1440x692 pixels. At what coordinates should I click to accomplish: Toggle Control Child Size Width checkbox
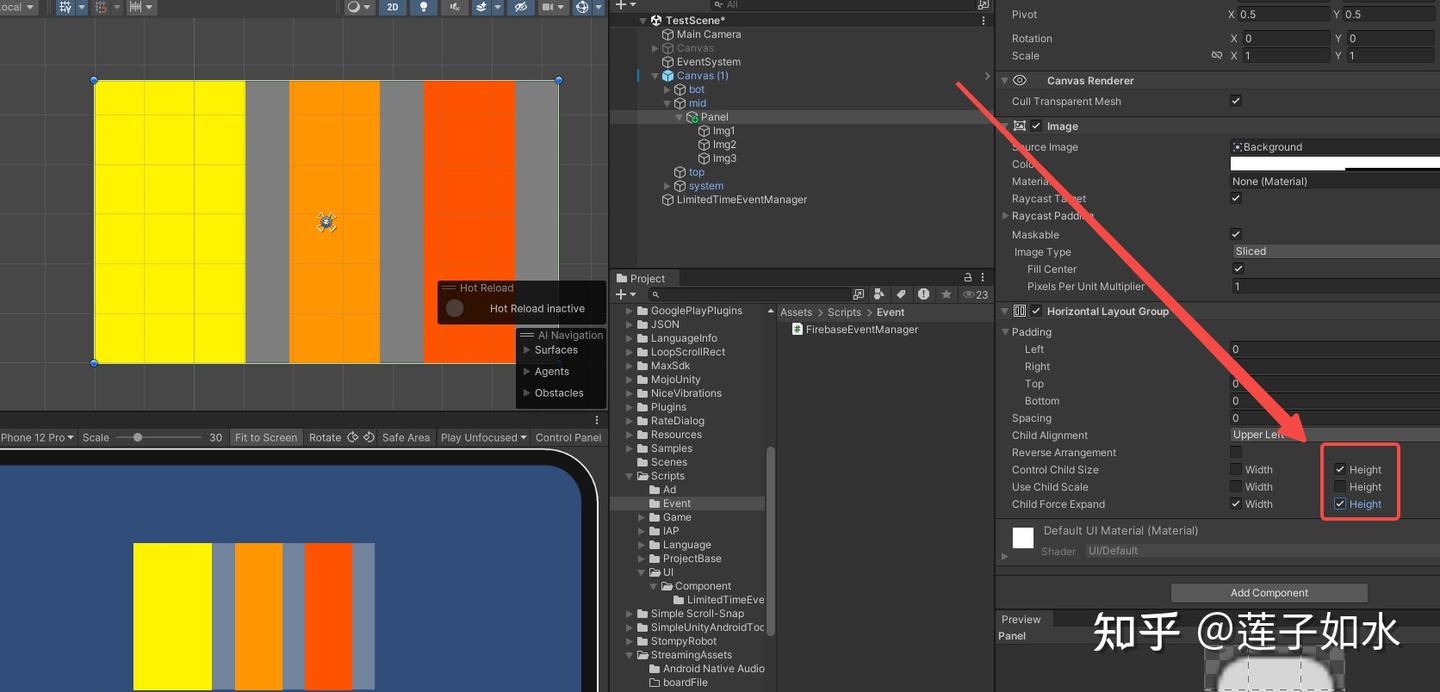[1236, 469]
